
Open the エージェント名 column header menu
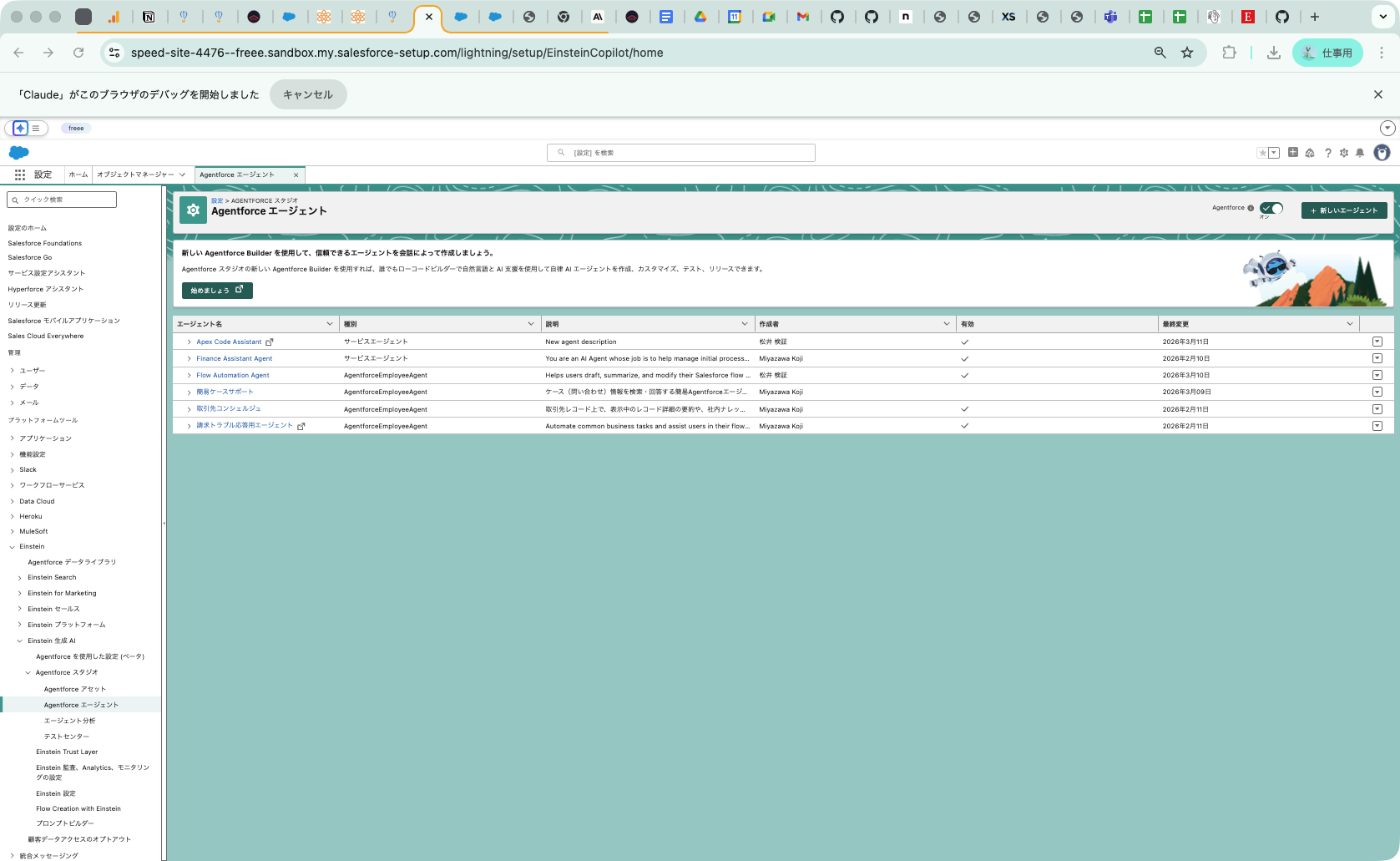pos(330,324)
